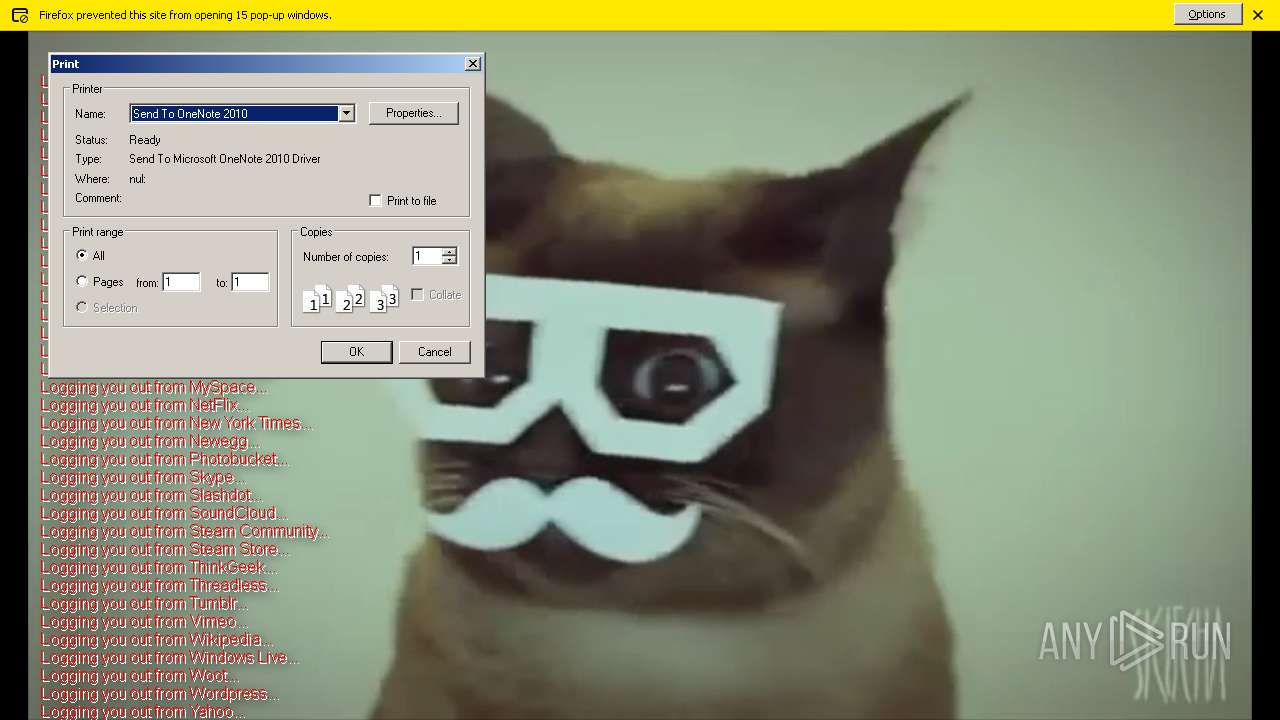The image size is (1280, 720).
Task: Dismiss the Firefox popup notification bar
Action: (x=1258, y=15)
